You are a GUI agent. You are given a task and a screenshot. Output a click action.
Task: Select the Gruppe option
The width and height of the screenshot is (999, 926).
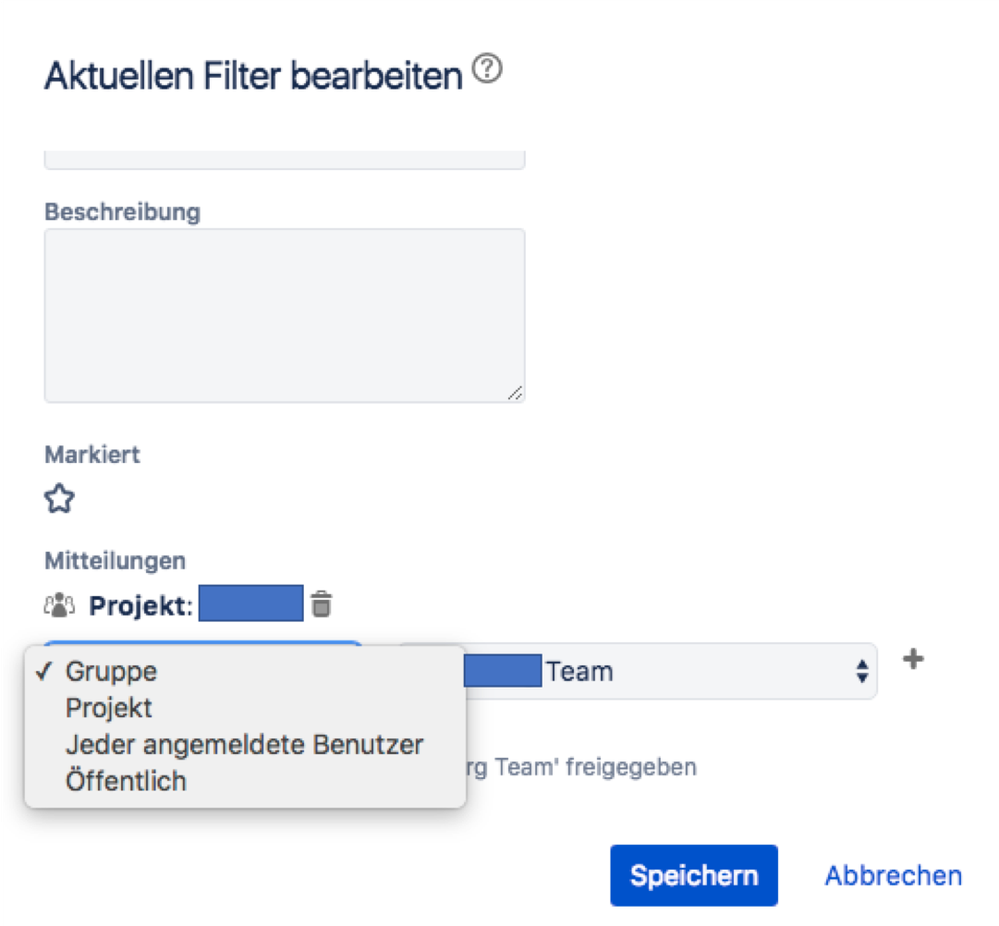coord(111,671)
